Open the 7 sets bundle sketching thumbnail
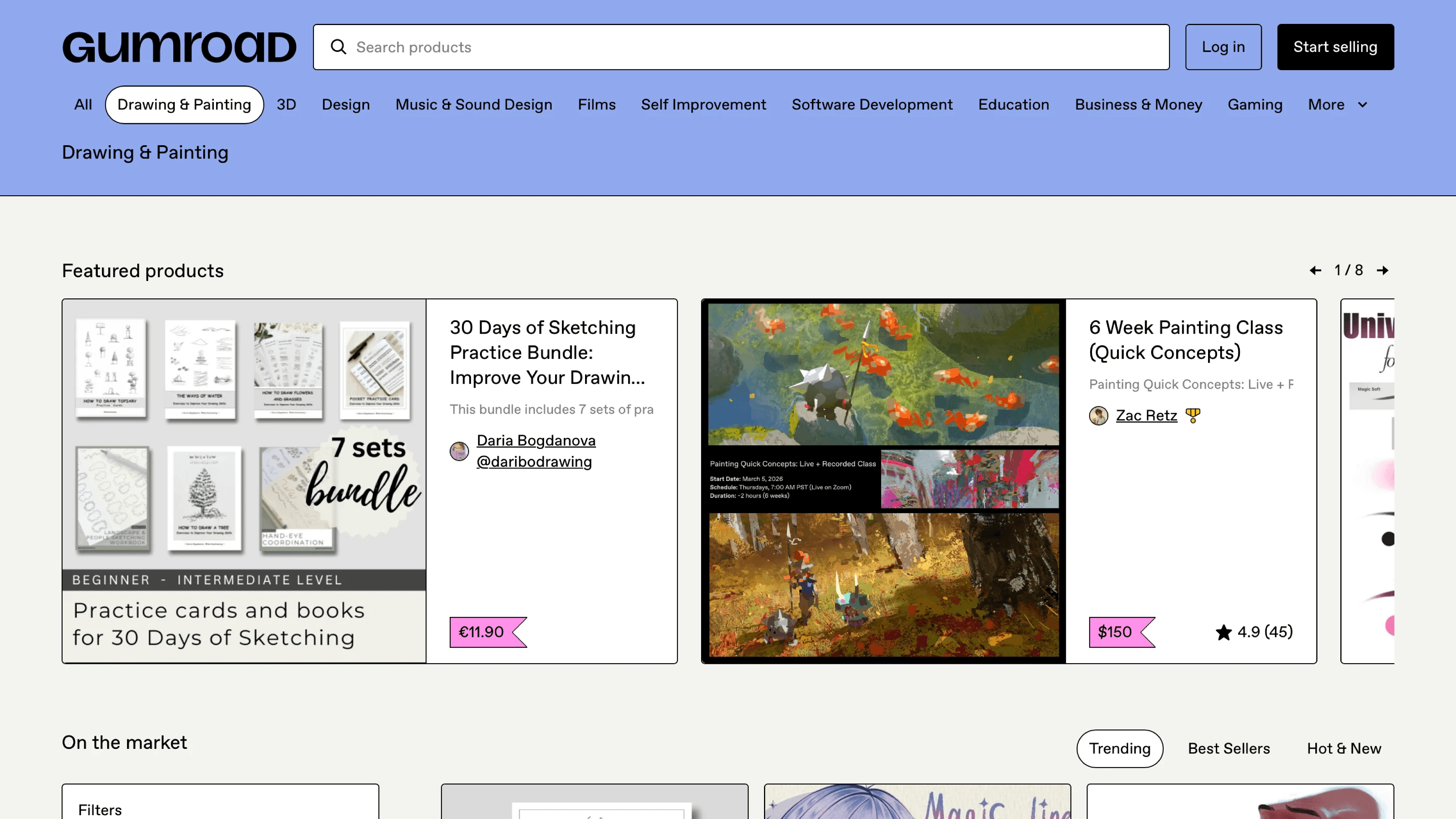 [244, 481]
